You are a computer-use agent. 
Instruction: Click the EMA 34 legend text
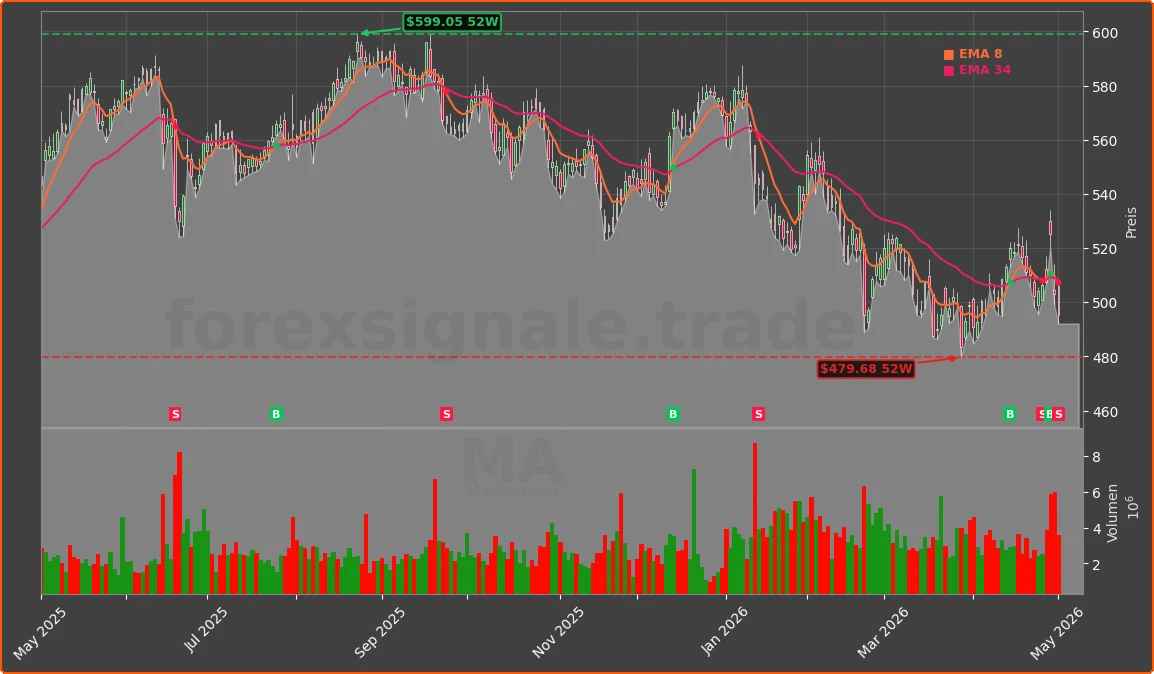pyautogui.click(x=985, y=70)
